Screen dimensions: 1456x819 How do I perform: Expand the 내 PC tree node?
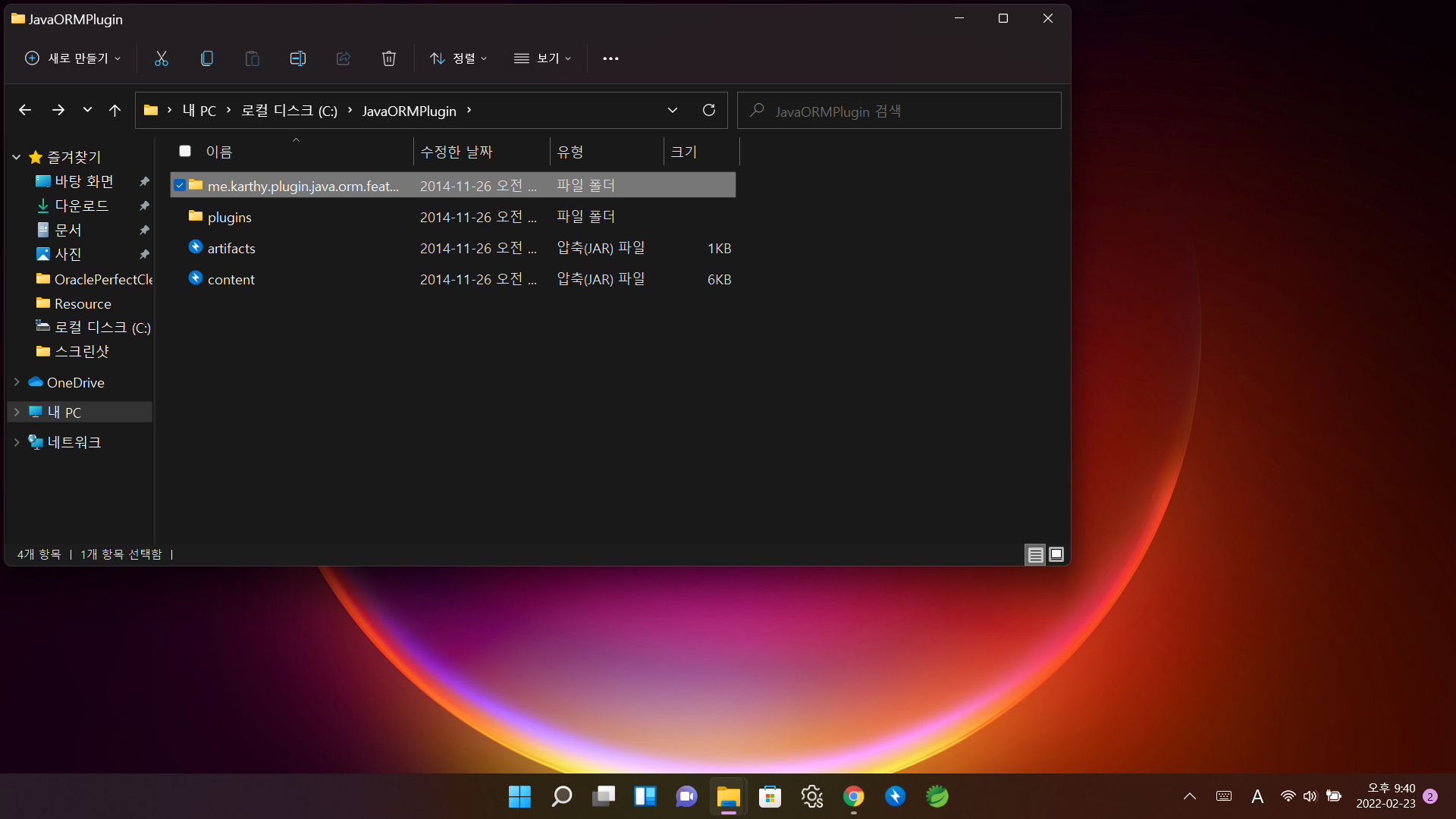(x=17, y=412)
